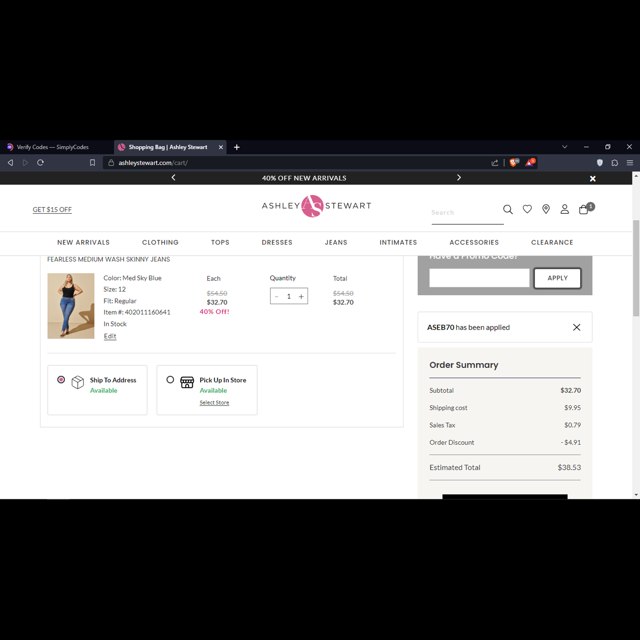Go back with browser back arrow

pyautogui.click(x=11, y=163)
